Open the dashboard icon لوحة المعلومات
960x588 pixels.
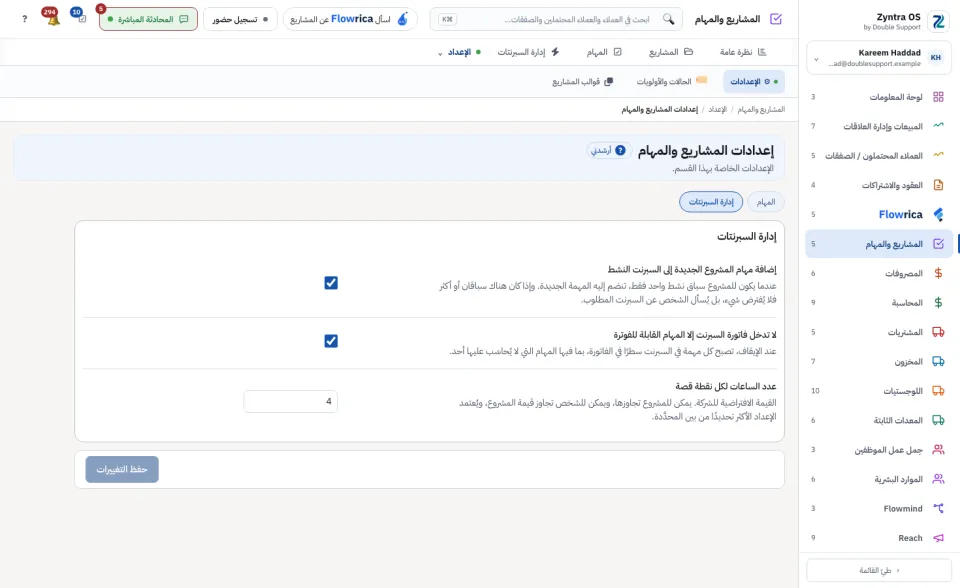click(x=938, y=97)
